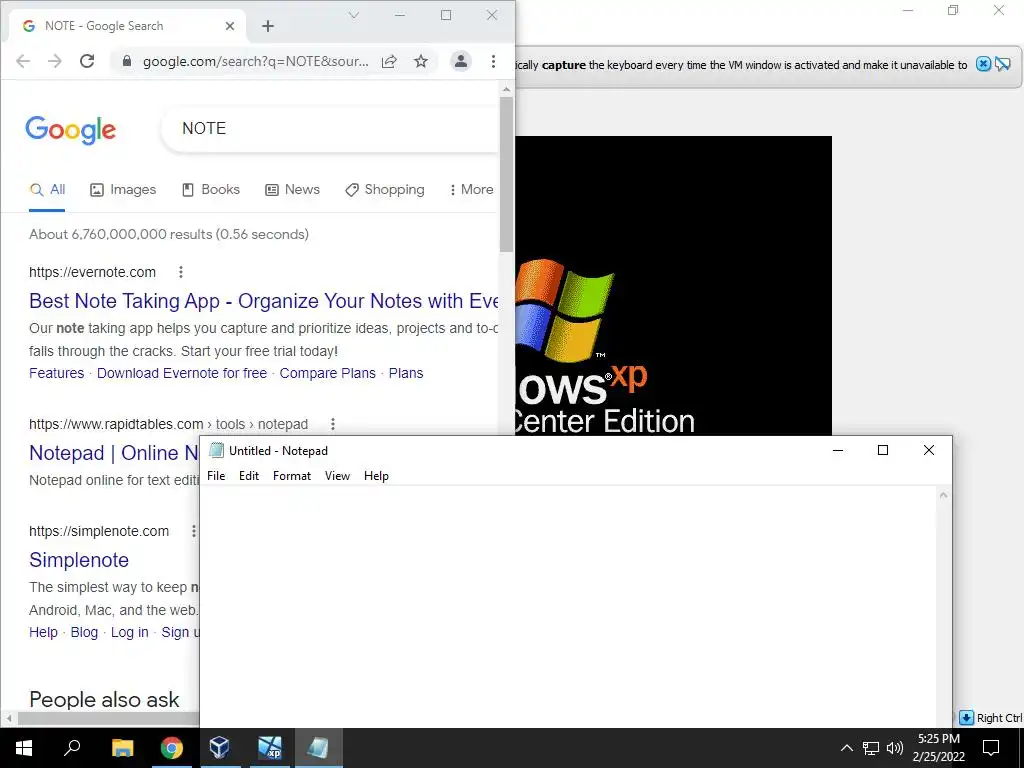This screenshot has height=768, width=1024.
Task: Switch to Images search results
Action: [x=123, y=189]
